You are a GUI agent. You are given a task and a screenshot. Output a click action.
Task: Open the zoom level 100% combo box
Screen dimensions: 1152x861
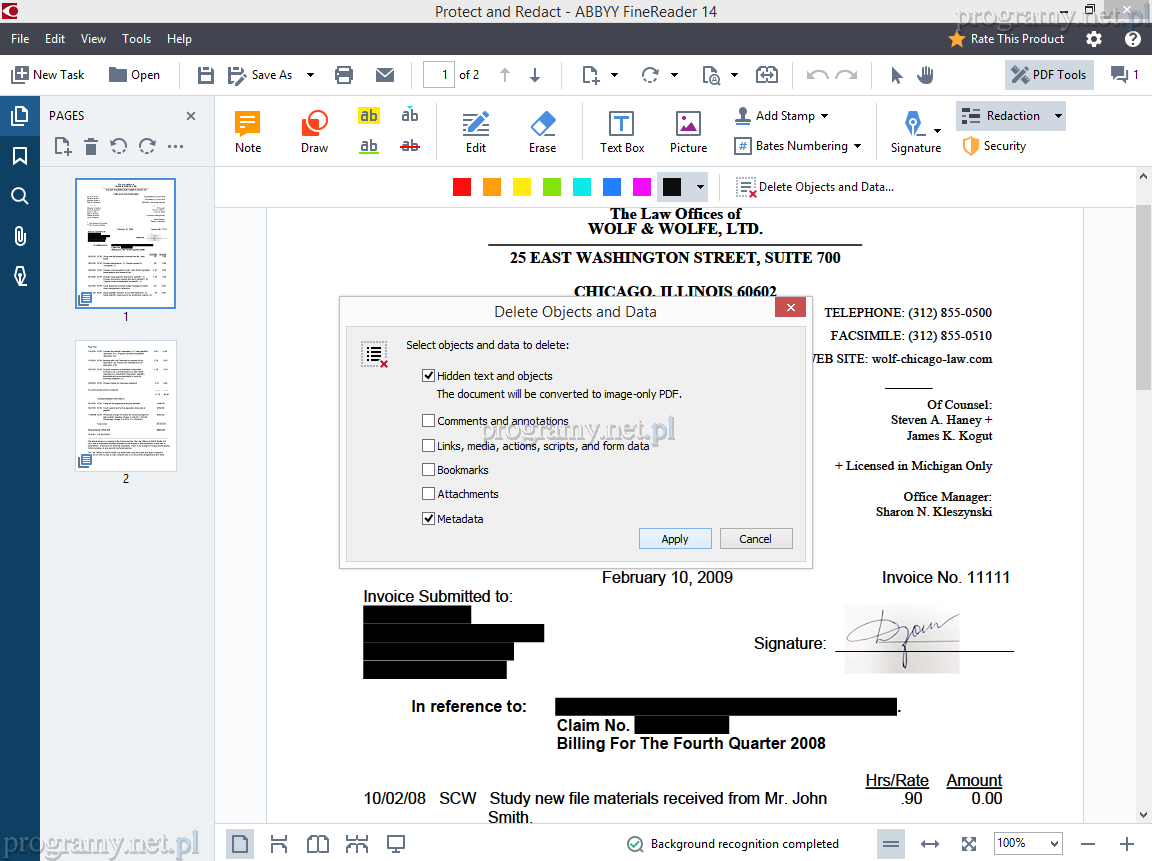(x=1028, y=844)
